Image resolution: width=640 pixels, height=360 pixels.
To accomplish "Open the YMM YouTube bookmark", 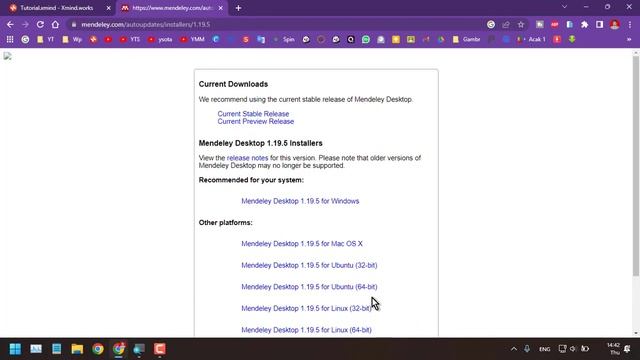I will tap(192, 40).
